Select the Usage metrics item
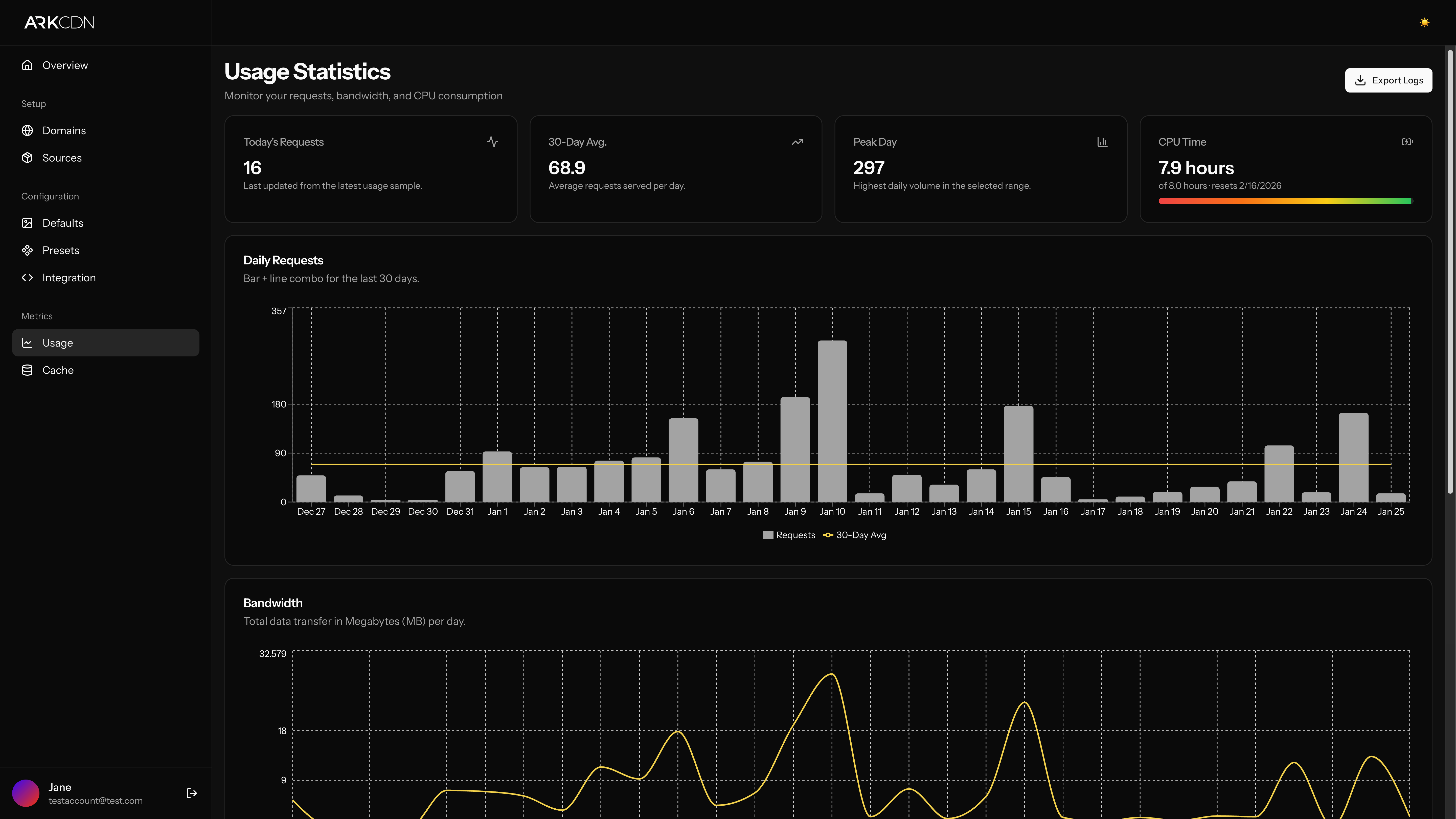The height and width of the screenshot is (819, 1456). pyautogui.click(x=106, y=343)
